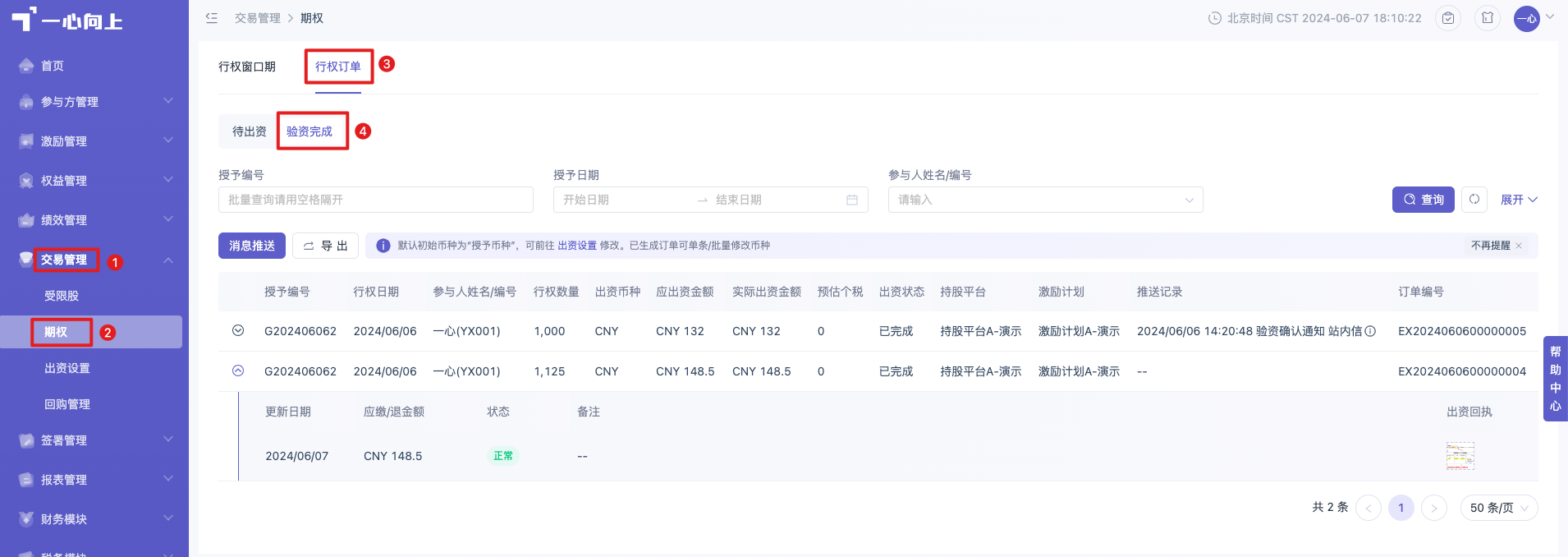Open the 50 条/页 page size dropdown
The image size is (1568, 557).
(1499, 508)
